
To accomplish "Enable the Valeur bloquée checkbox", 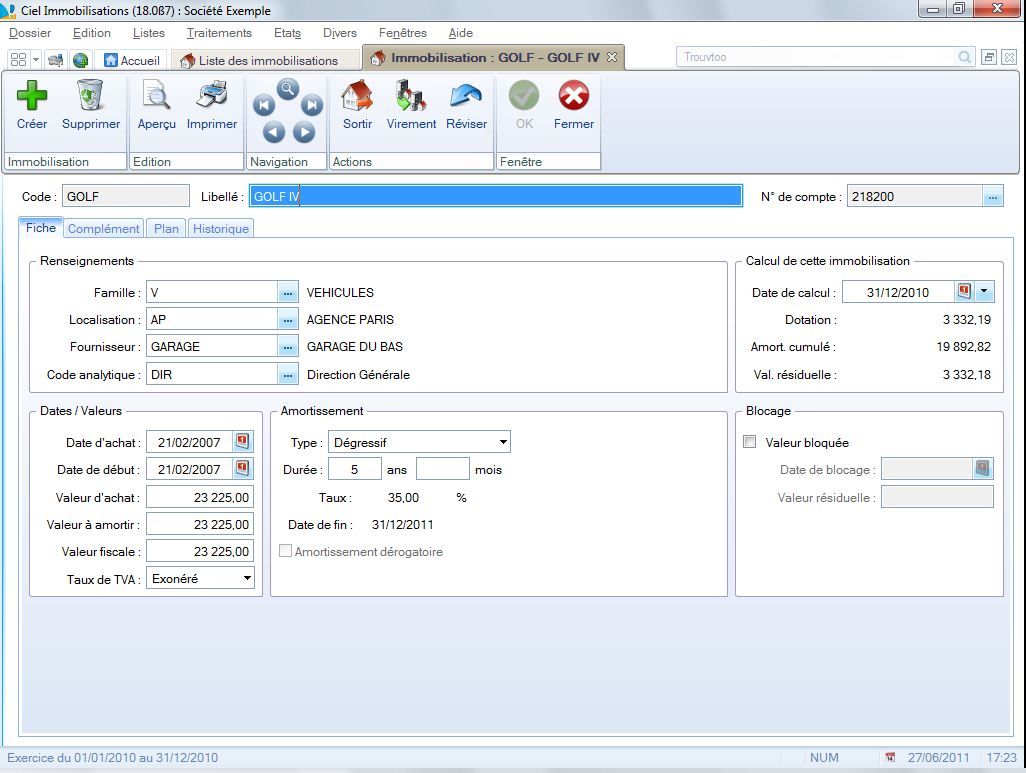I will pos(750,442).
